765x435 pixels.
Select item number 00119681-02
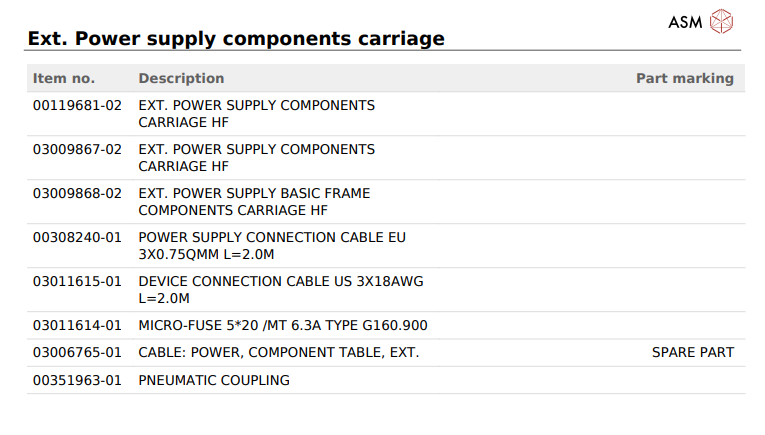click(x=77, y=105)
